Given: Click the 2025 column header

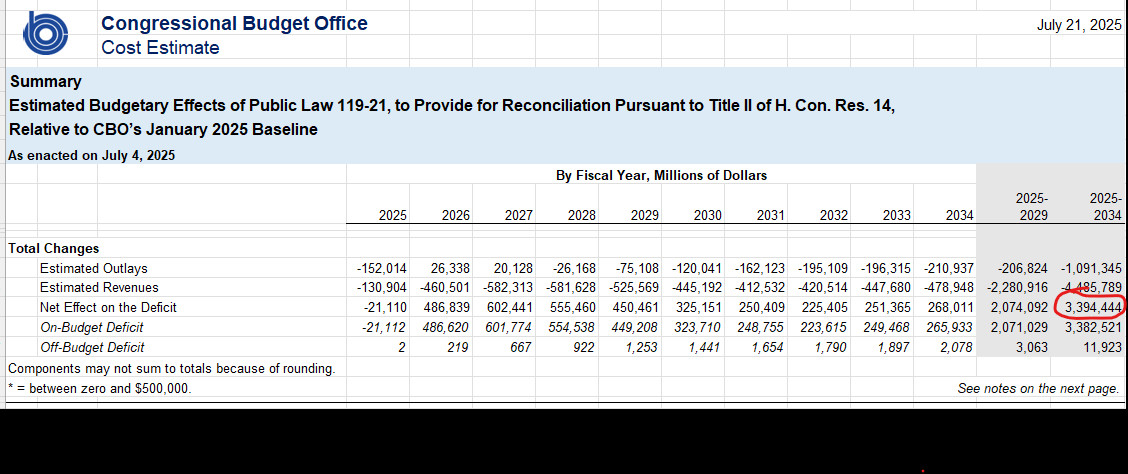Looking at the screenshot, I should coord(392,215).
